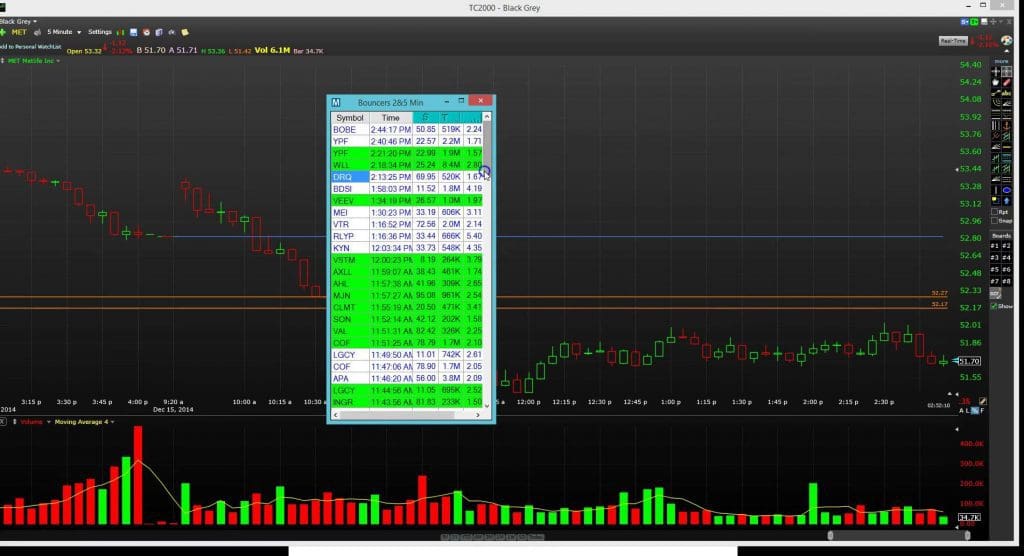Select the MEI row in Bouncers
Image resolution: width=1024 pixels, height=556 pixels.
point(407,212)
